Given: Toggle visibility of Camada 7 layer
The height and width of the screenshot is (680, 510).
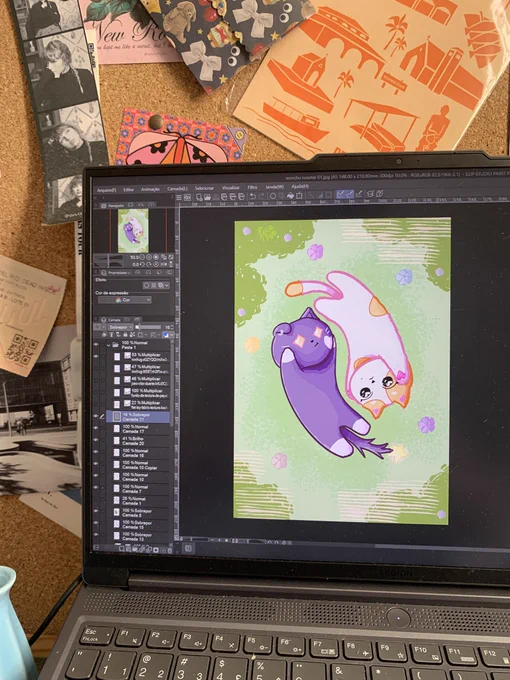Looking at the screenshot, I should click(96, 488).
